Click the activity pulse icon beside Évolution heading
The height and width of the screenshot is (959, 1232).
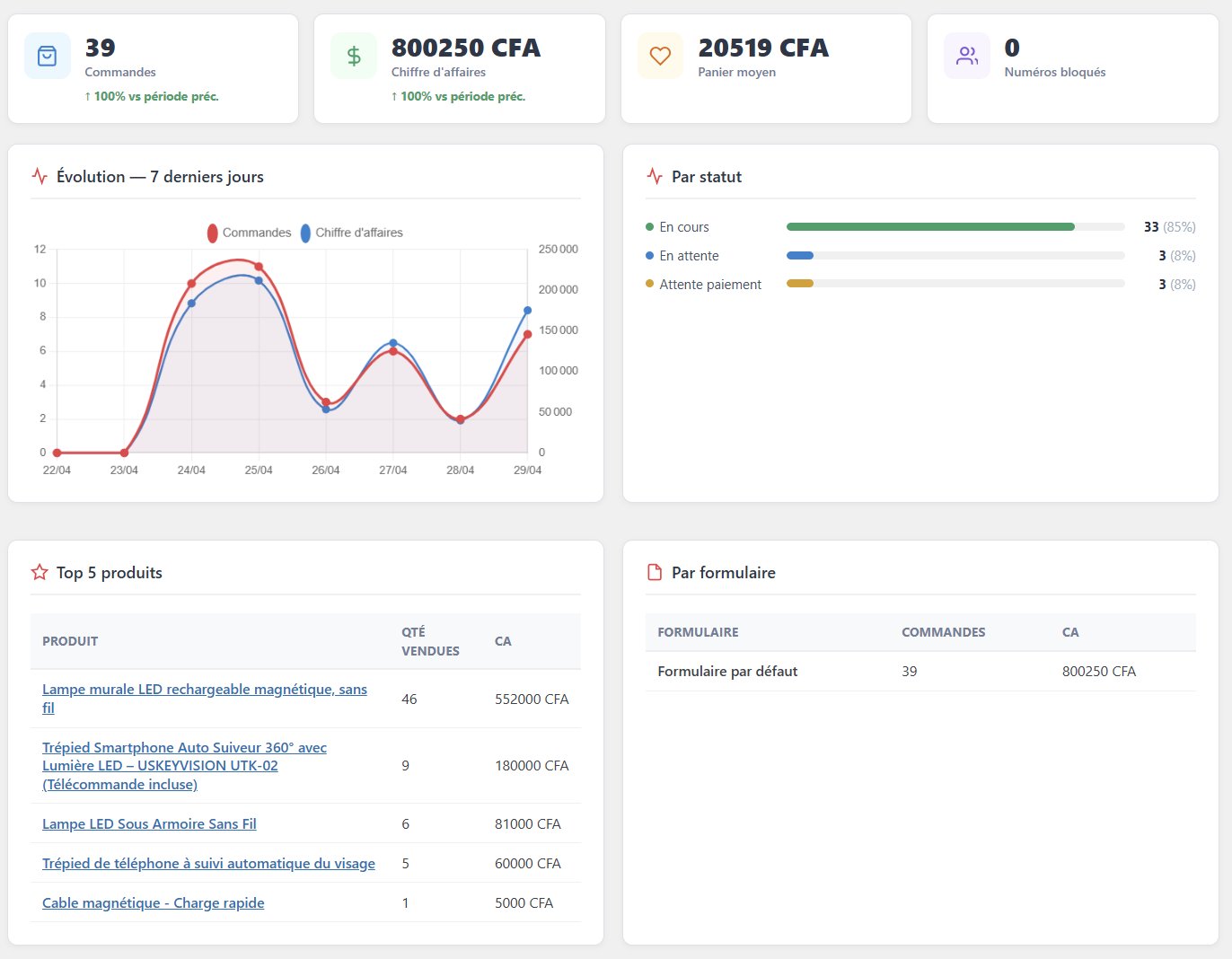[39, 176]
